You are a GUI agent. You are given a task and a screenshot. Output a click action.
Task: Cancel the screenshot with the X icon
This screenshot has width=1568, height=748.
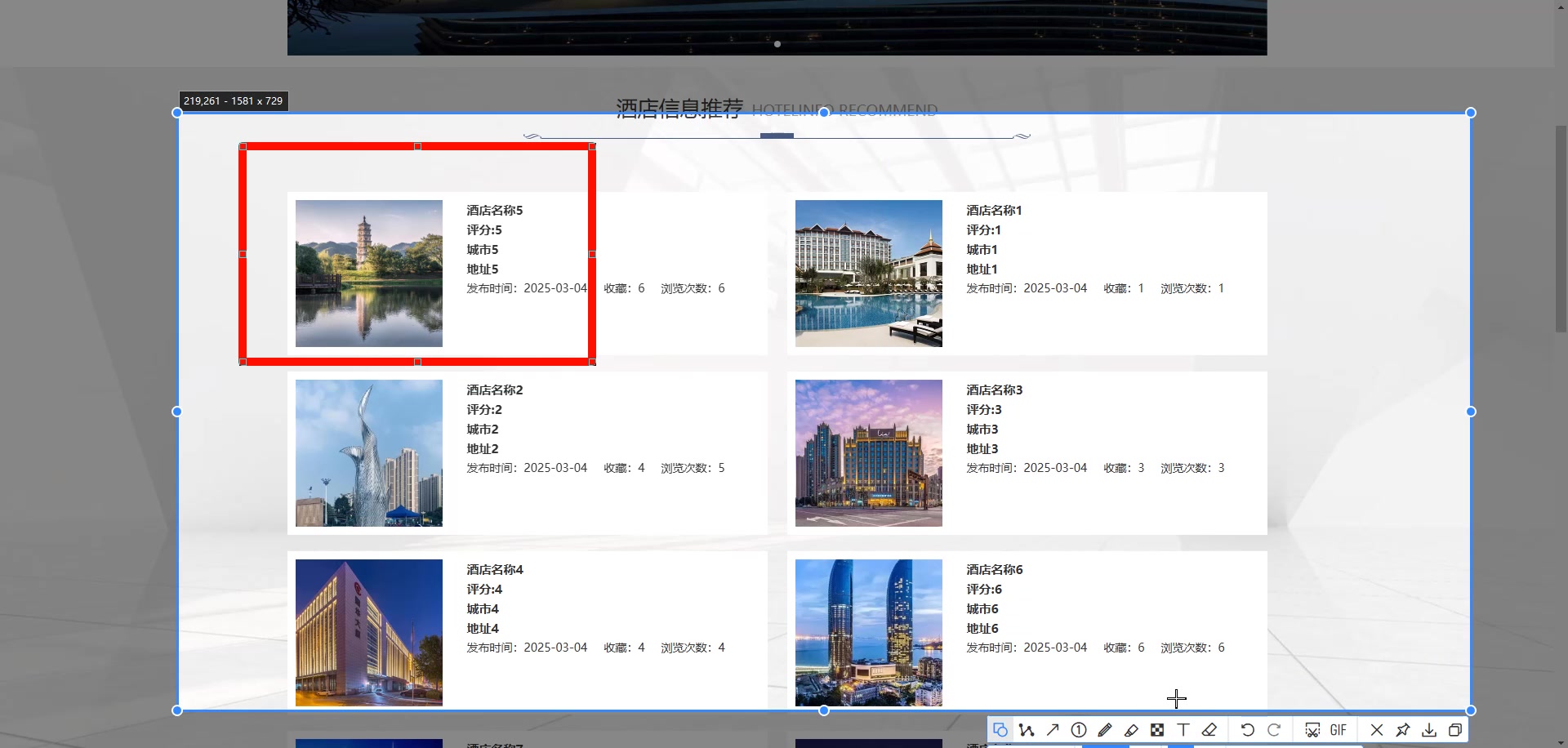1377,730
